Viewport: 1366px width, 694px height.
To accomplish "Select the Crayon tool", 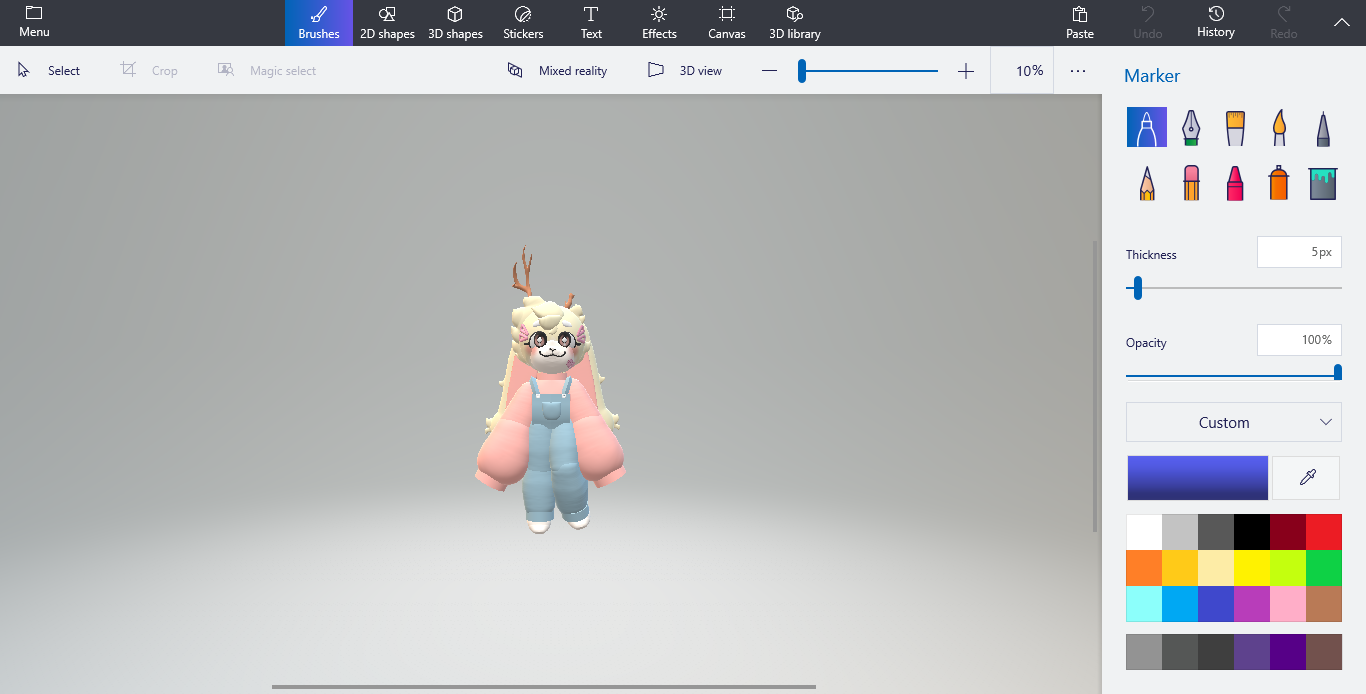I will (1235, 183).
